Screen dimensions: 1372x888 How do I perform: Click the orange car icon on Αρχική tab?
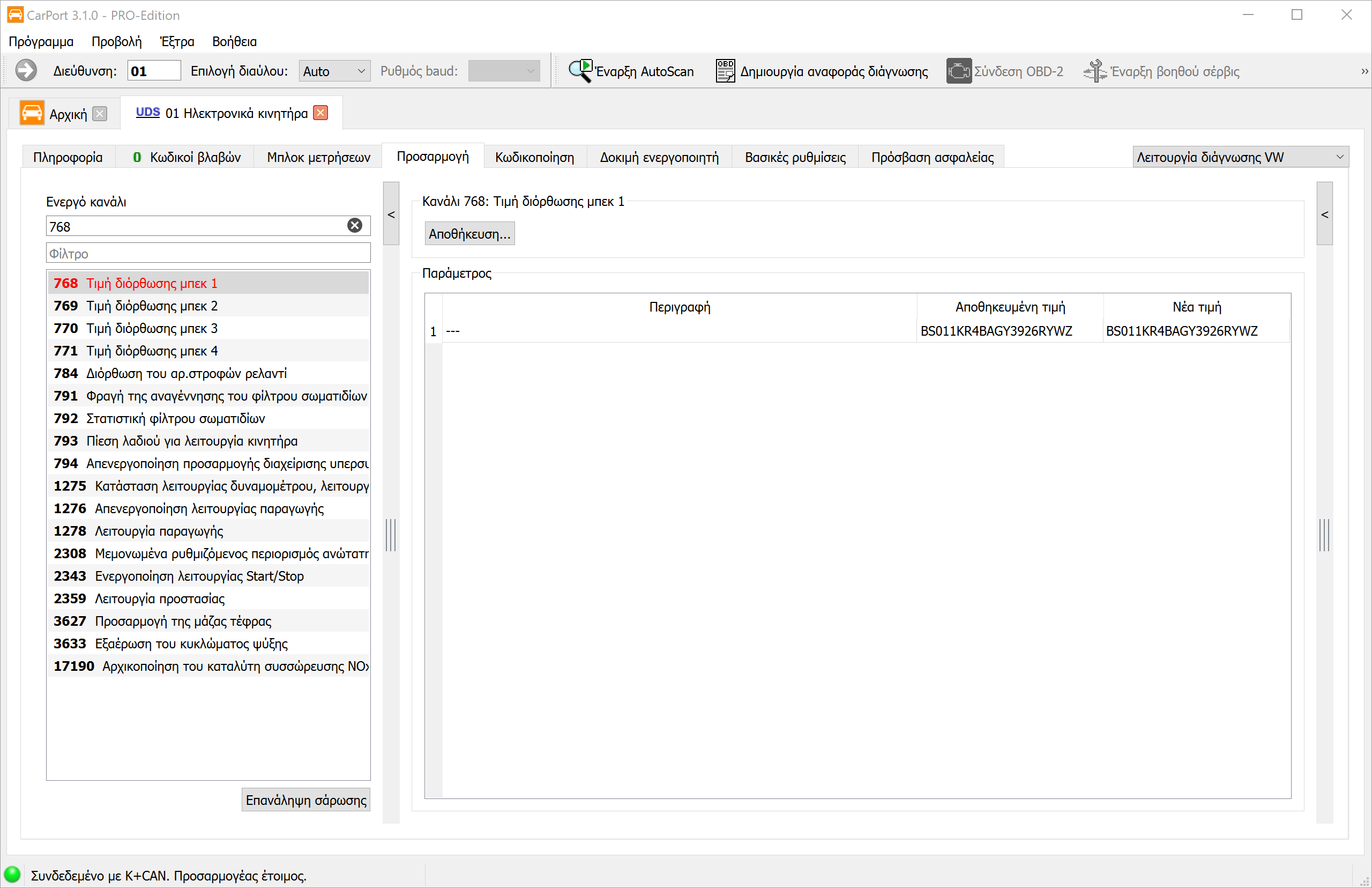click(32, 113)
